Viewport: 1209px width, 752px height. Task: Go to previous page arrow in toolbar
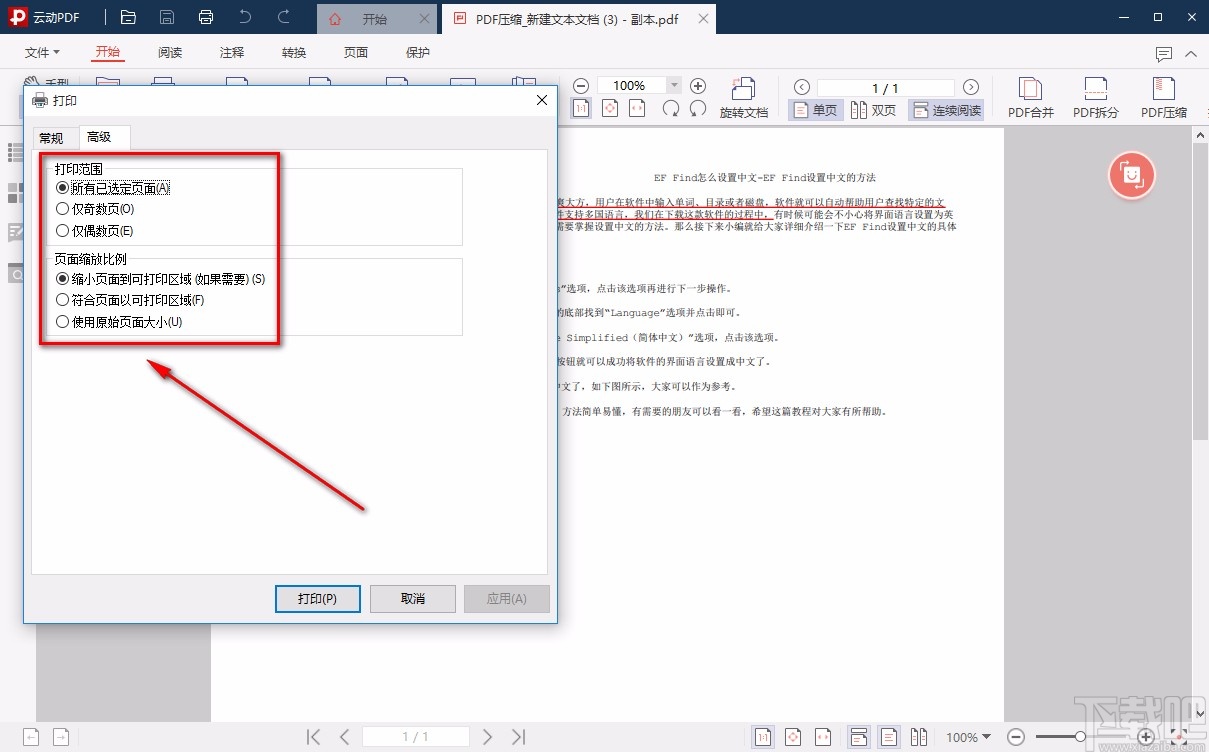tap(800, 87)
